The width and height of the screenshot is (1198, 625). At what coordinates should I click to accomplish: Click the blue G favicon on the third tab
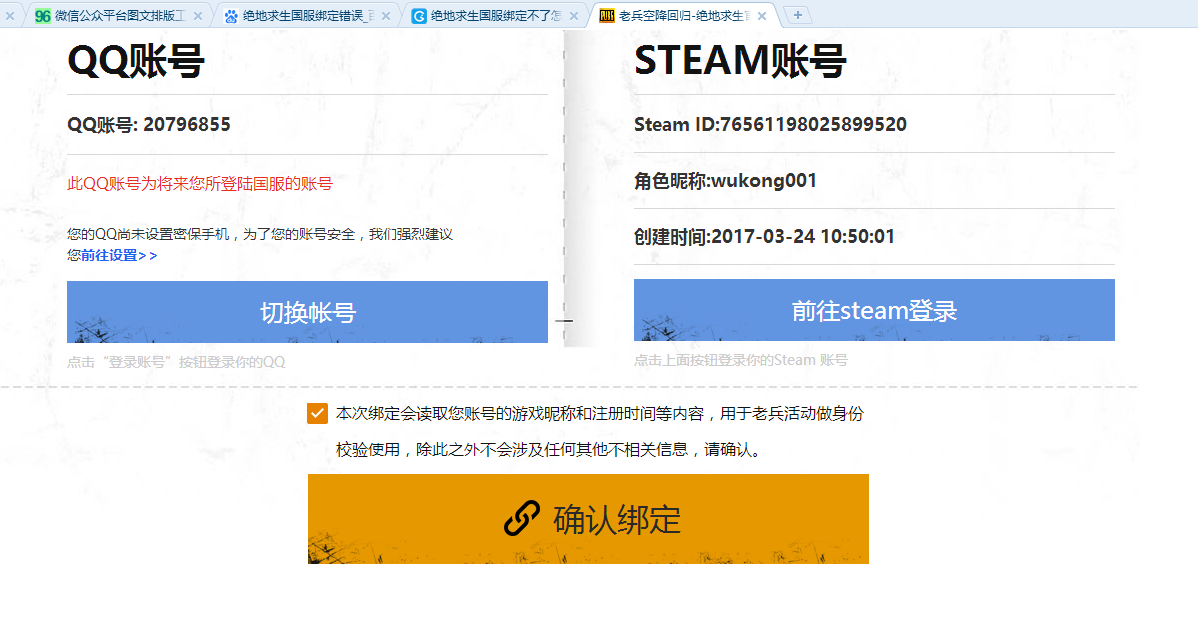pos(419,16)
